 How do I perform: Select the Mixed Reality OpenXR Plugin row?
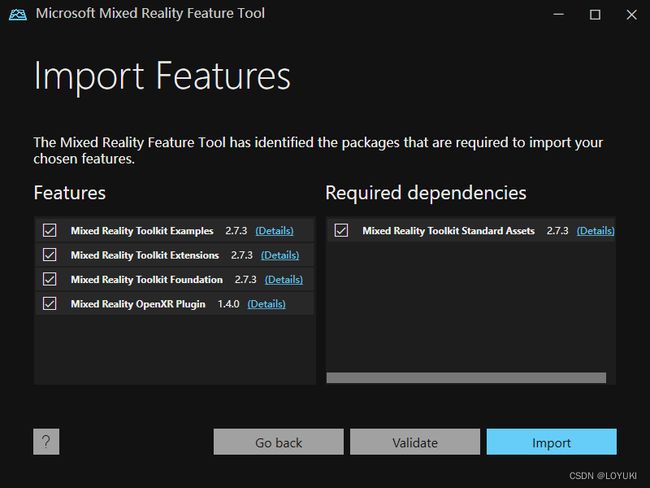point(175,303)
